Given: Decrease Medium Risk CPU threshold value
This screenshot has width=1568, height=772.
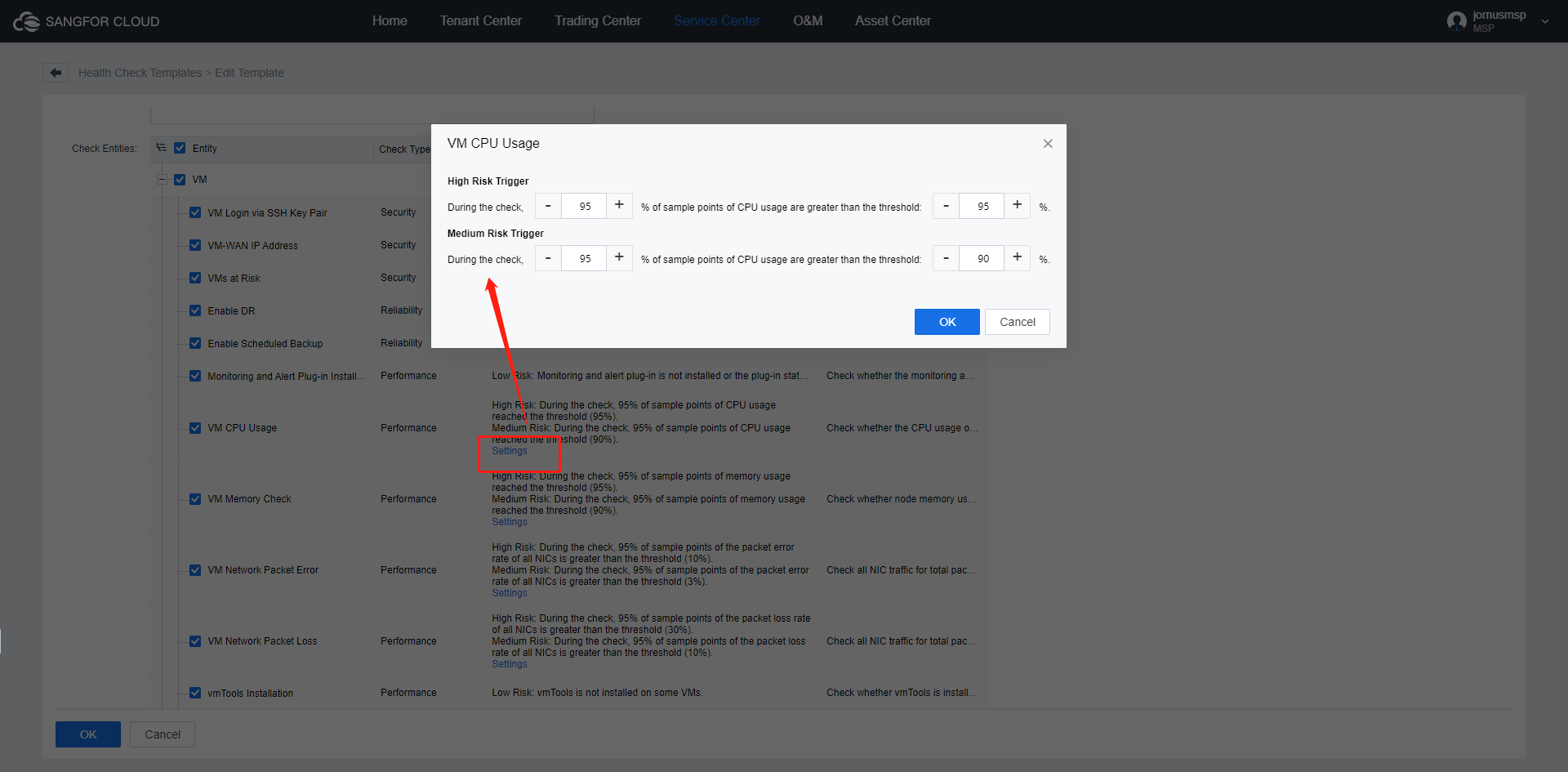Looking at the screenshot, I should (946, 258).
